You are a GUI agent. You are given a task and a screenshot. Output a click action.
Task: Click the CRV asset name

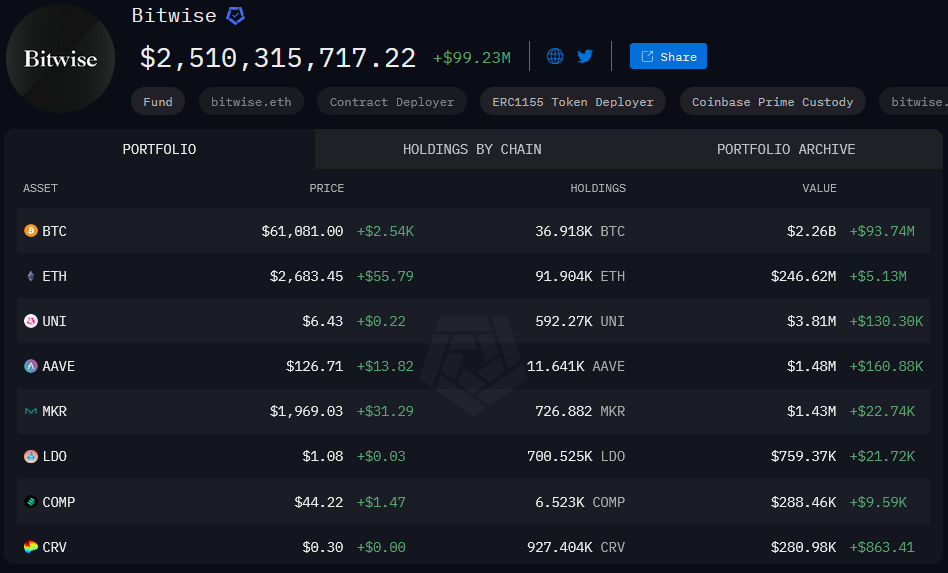tap(54, 547)
